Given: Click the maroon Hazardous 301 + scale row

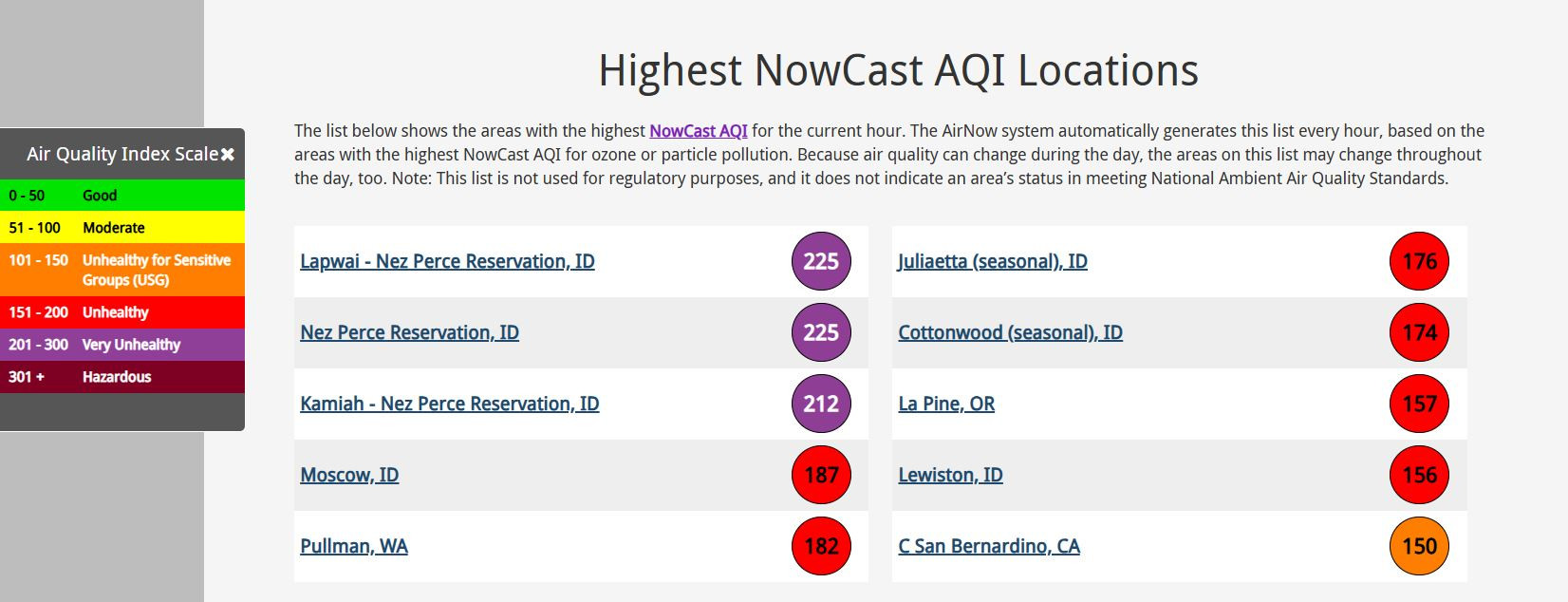Looking at the screenshot, I should [x=122, y=377].
